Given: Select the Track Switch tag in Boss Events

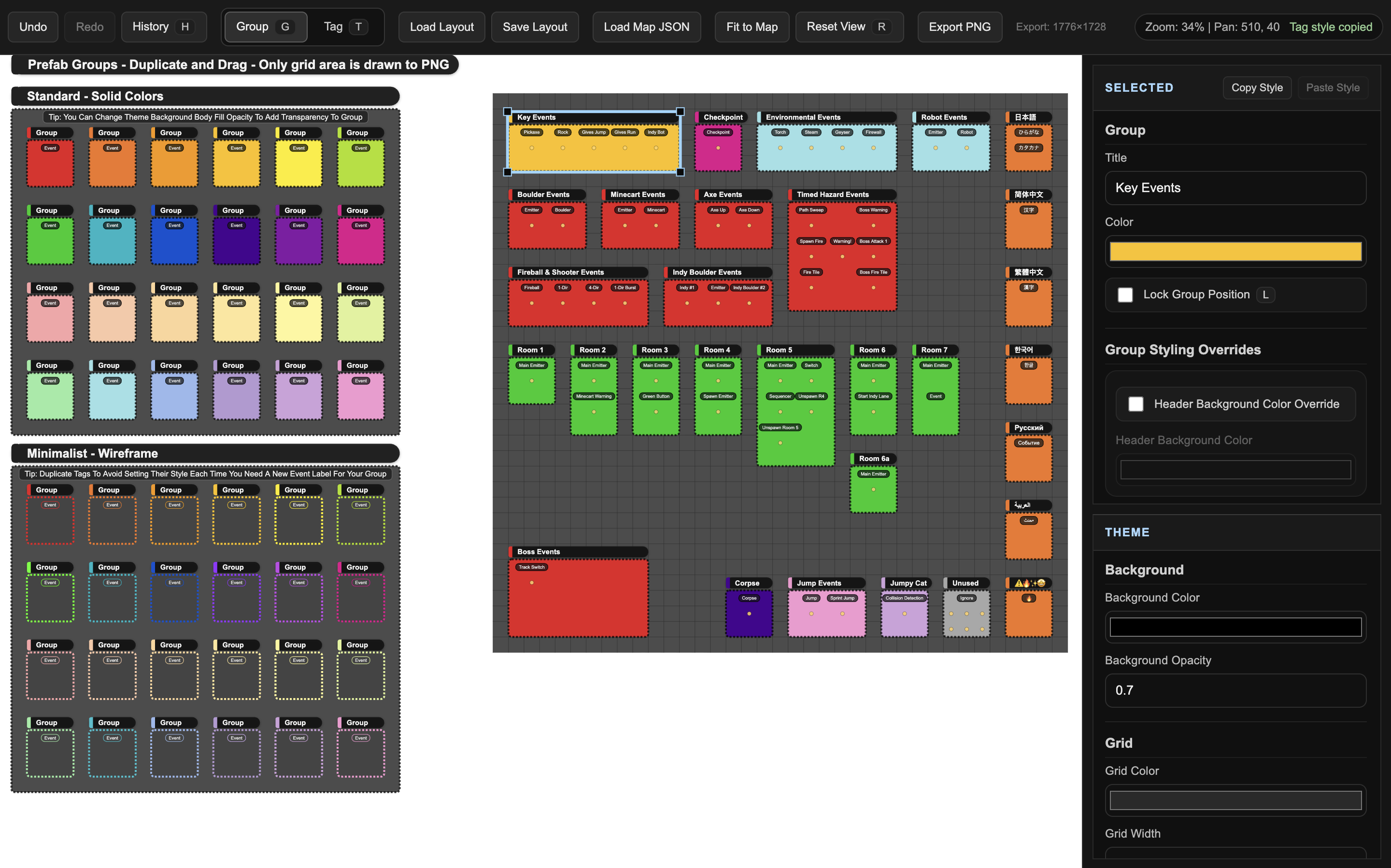Looking at the screenshot, I should [531, 567].
